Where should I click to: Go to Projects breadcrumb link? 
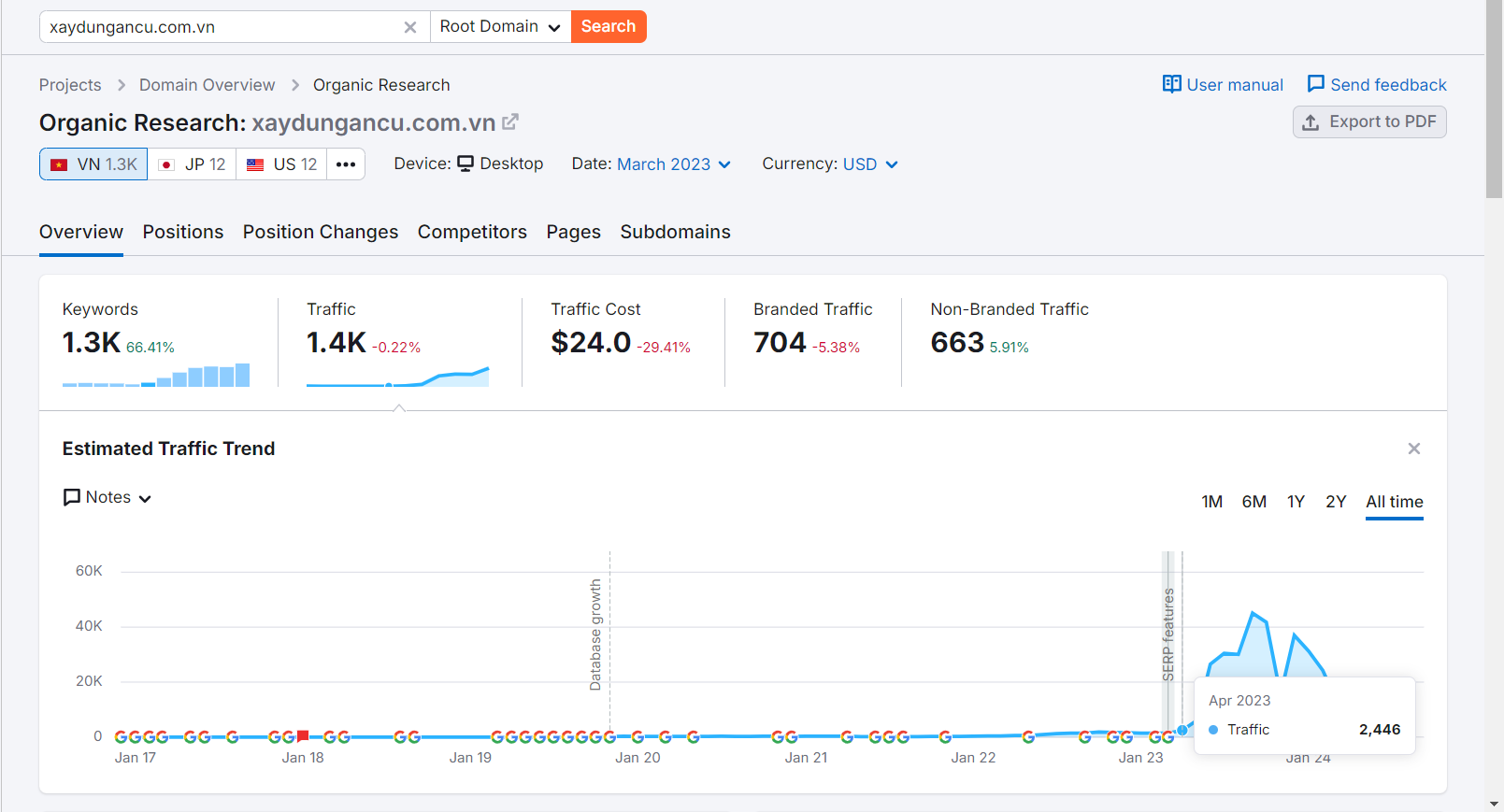click(70, 85)
